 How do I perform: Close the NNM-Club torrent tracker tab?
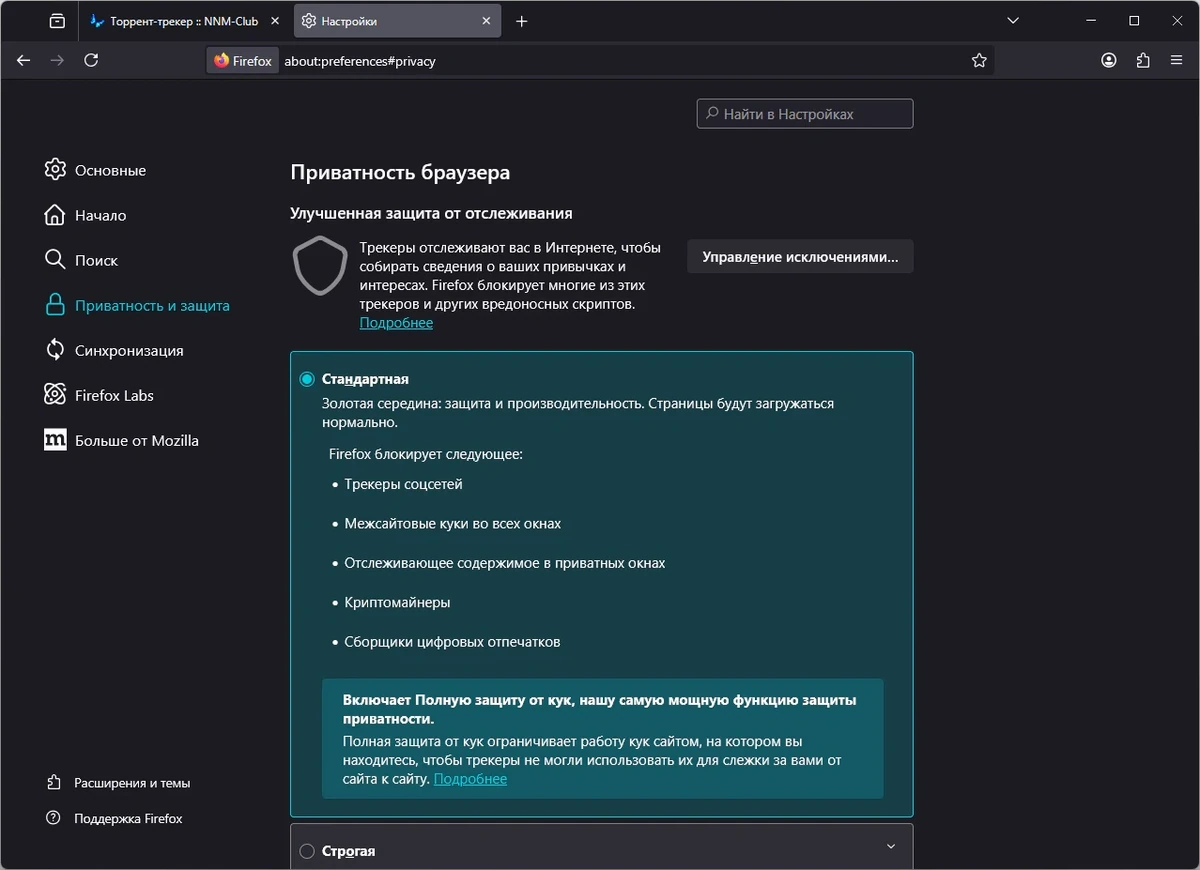tap(275, 21)
